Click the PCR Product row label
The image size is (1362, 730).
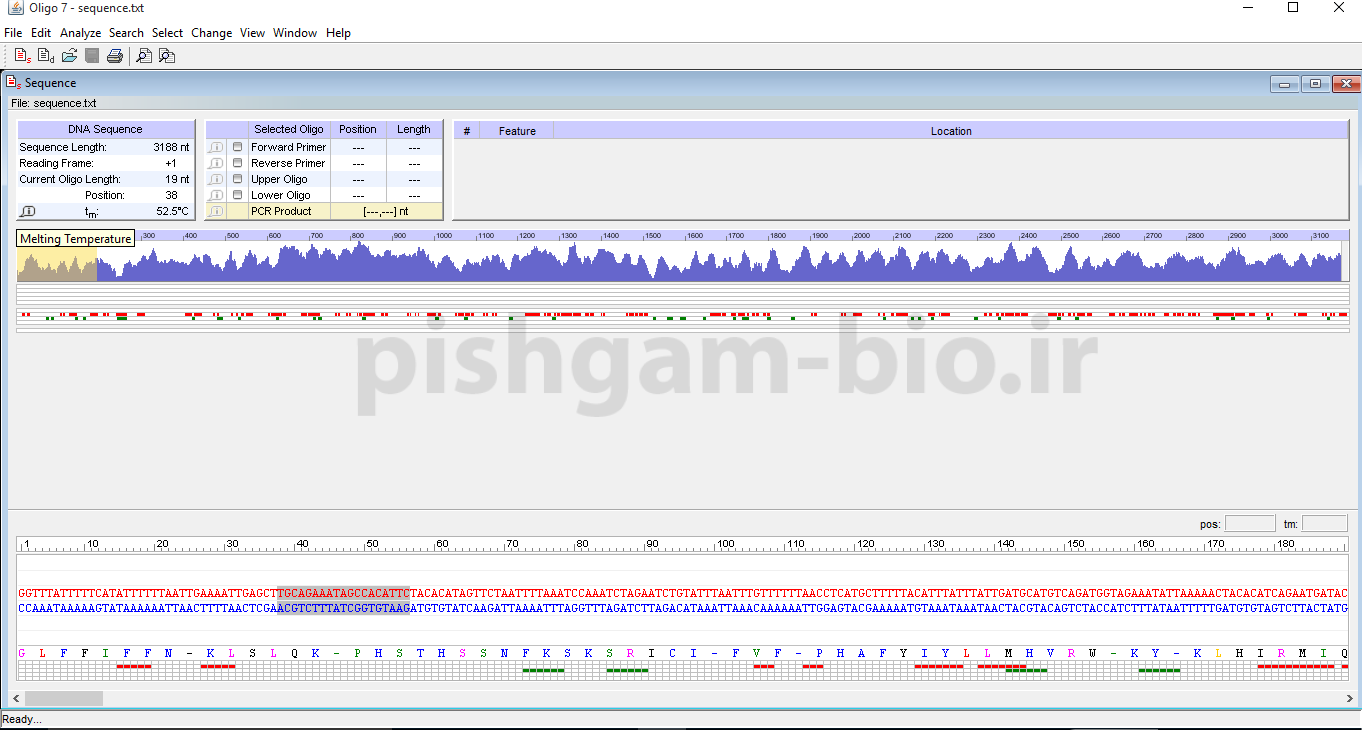tap(281, 211)
